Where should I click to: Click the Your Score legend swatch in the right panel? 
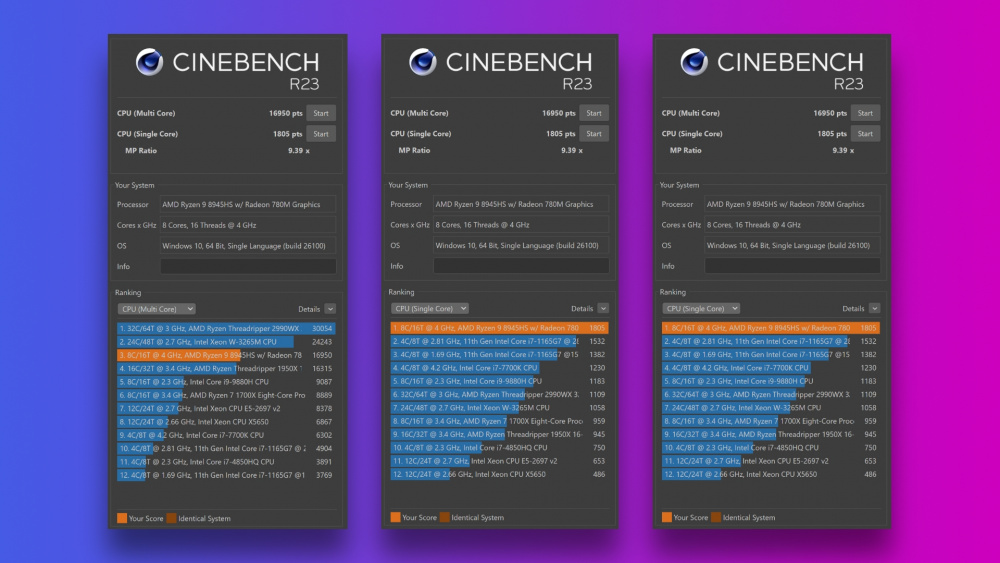click(x=667, y=518)
